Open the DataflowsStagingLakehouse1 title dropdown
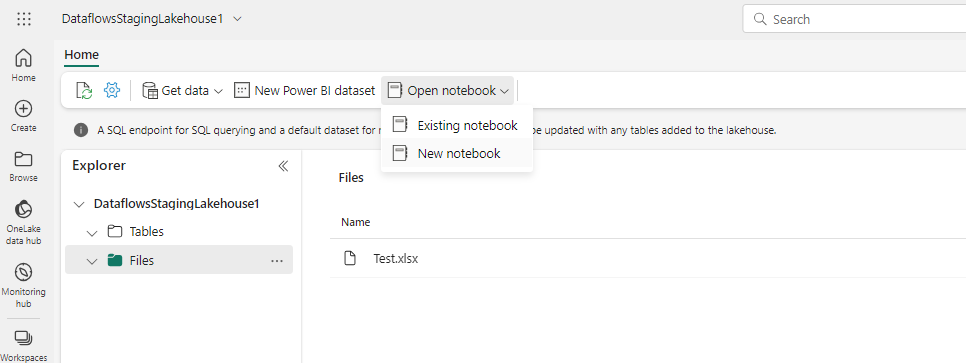The width and height of the screenshot is (966, 363). coord(238,18)
